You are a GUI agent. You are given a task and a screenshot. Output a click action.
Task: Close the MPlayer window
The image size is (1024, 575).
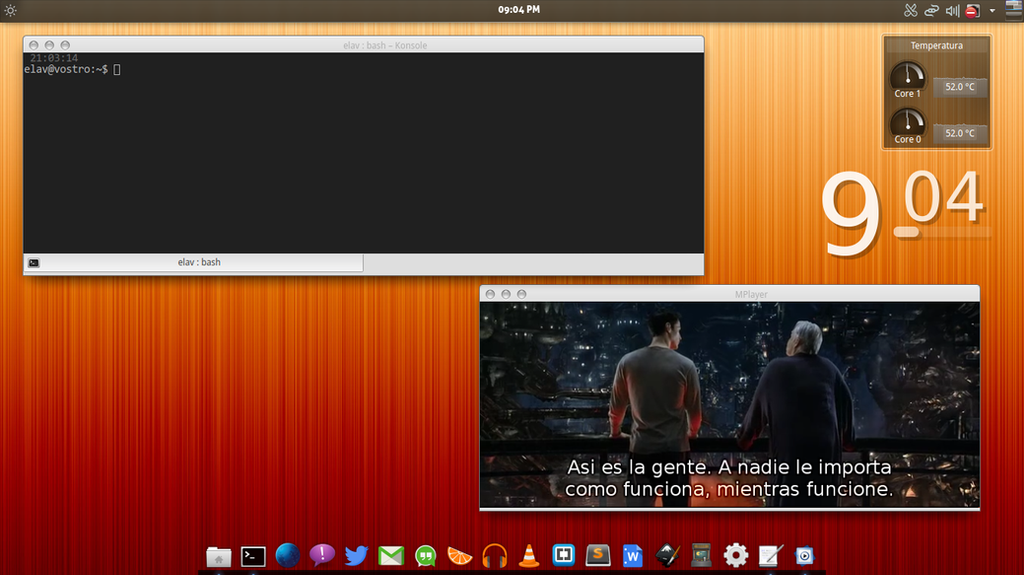click(x=490, y=294)
